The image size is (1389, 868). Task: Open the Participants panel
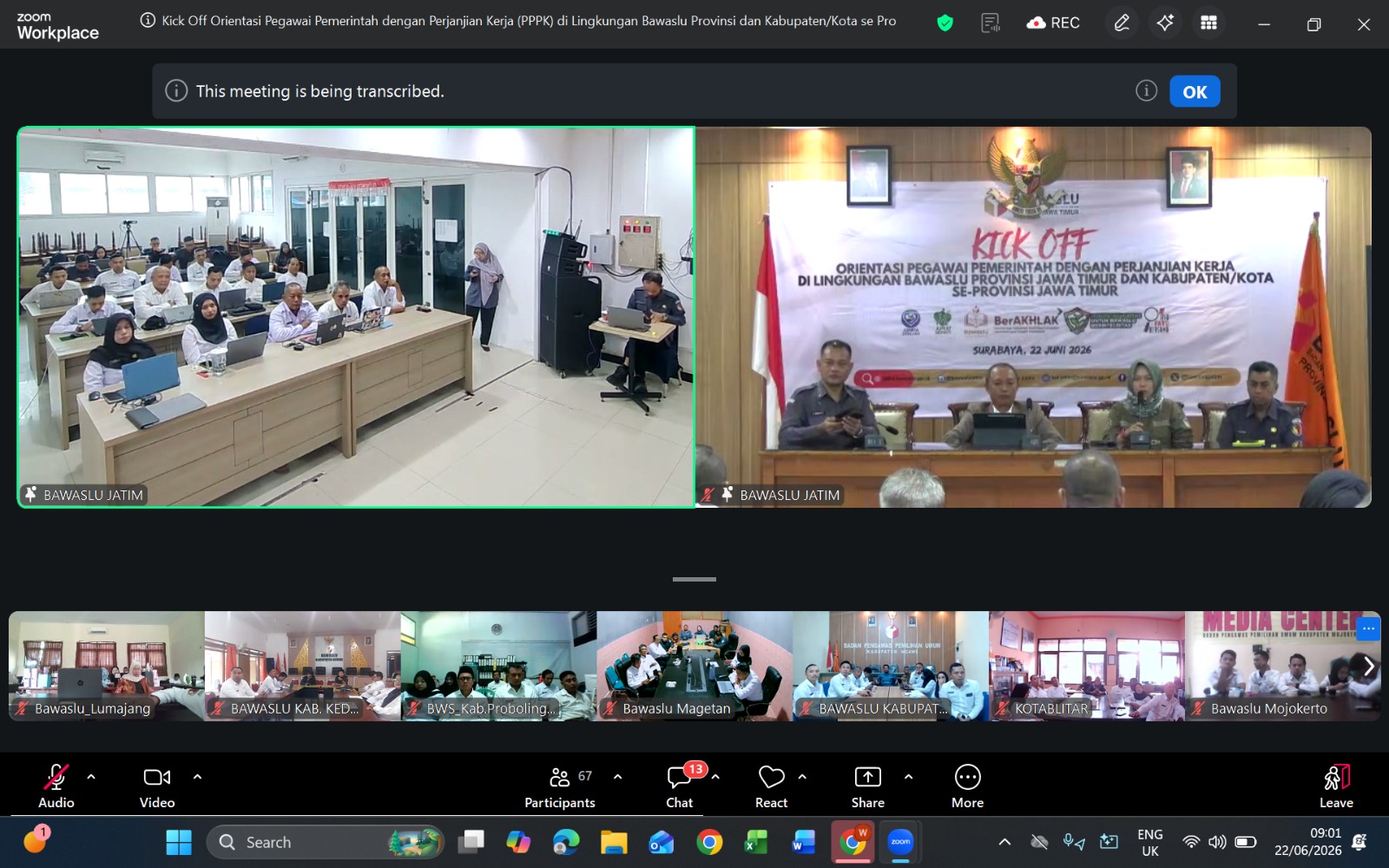click(x=560, y=786)
